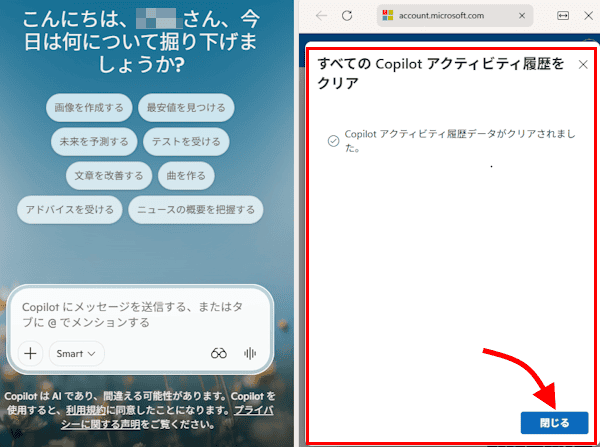Open the Smart mode dropdown
This screenshot has height=447, width=600.
pyautogui.click(x=76, y=354)
